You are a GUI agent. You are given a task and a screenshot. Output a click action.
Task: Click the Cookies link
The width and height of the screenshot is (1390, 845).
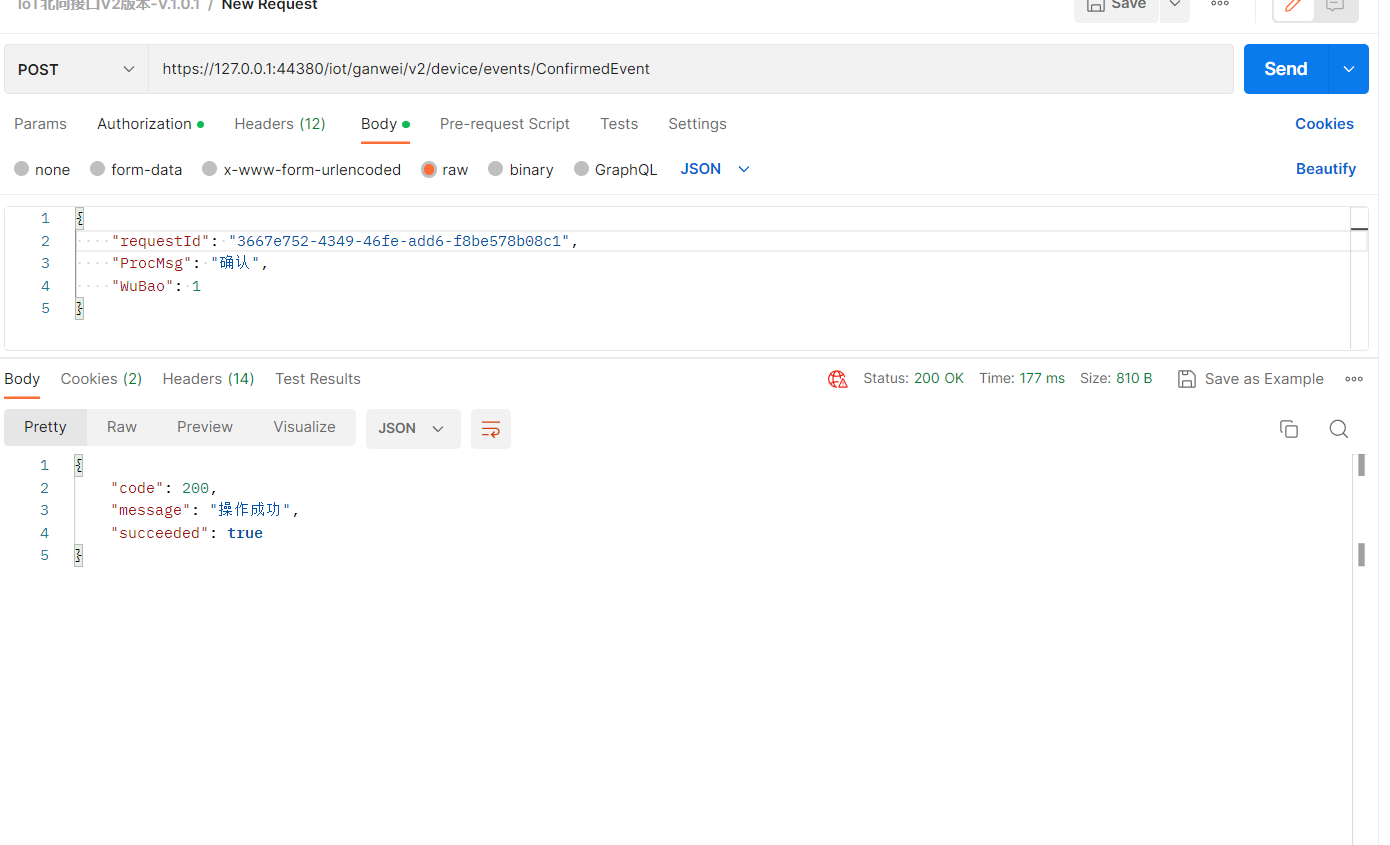click(x=1324, y=124)
